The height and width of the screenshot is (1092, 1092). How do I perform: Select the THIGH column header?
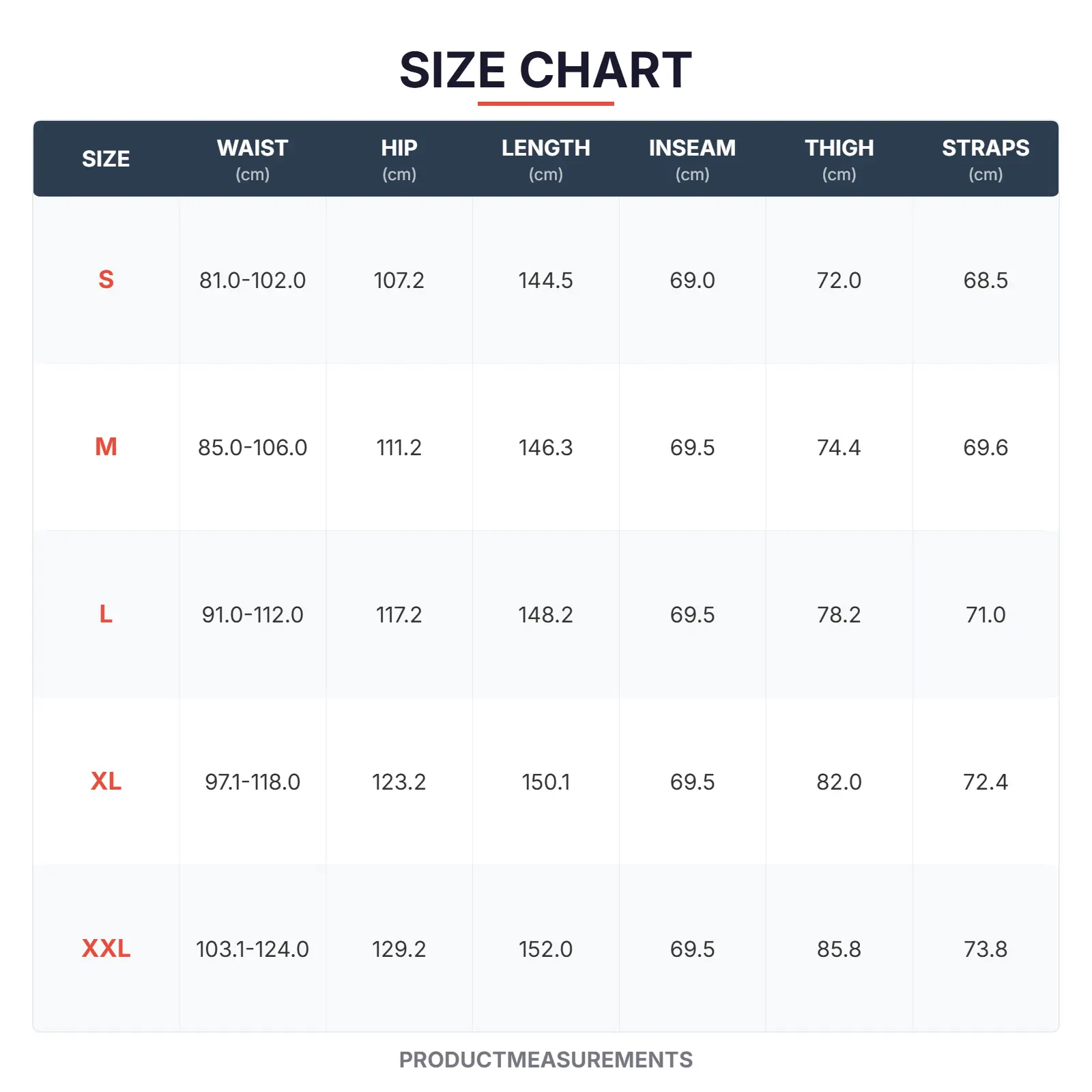(x=839, y=158)
